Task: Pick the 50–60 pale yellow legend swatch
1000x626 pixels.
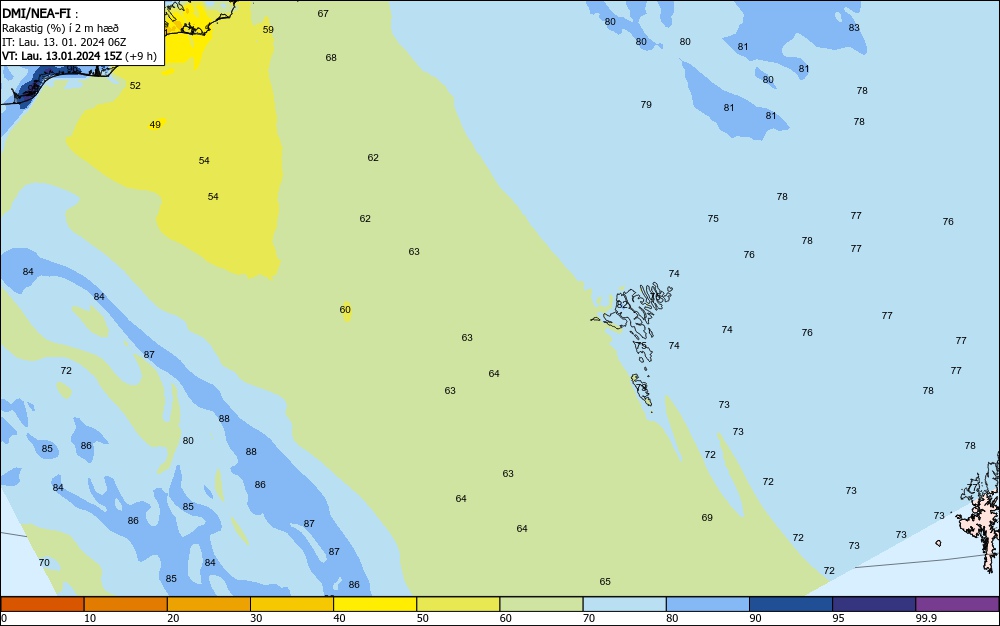Action: pos(458,604)
